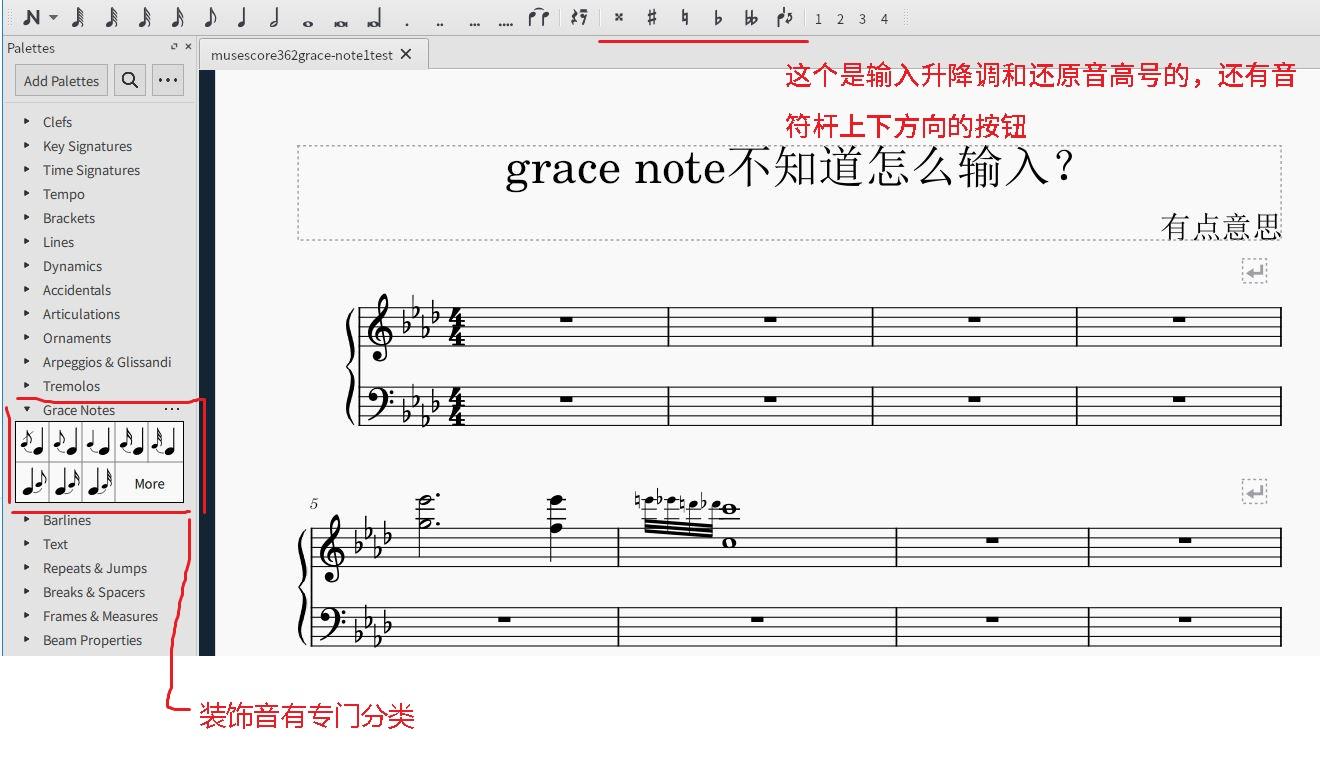
Task: Click the tie icon in the toolbar
Action: click(x=540, y=17)
